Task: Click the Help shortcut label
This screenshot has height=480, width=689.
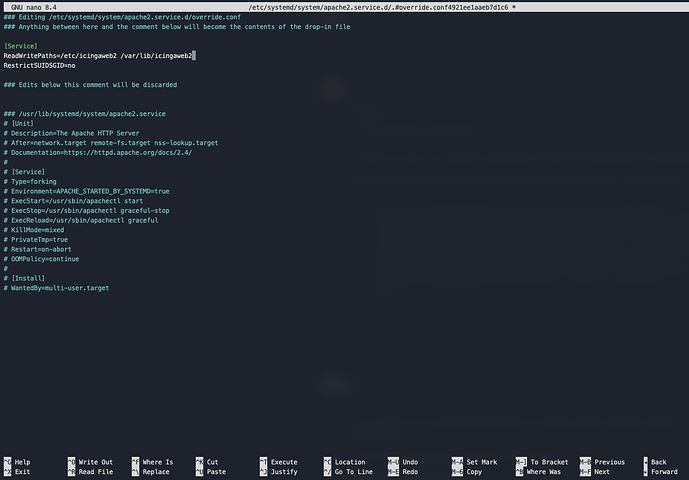Action: click(x=22, y=462)
